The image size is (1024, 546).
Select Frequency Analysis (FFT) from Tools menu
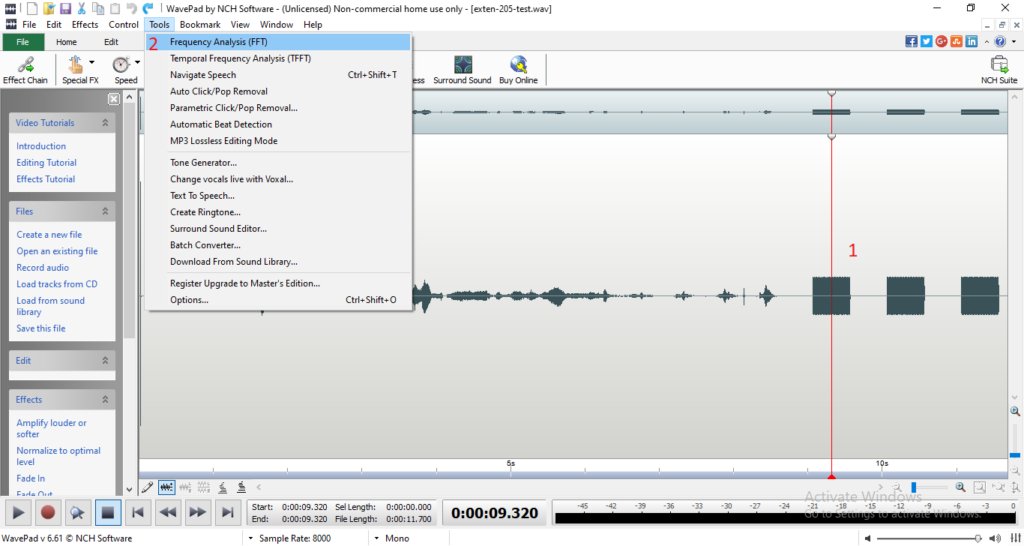(218, 42)
